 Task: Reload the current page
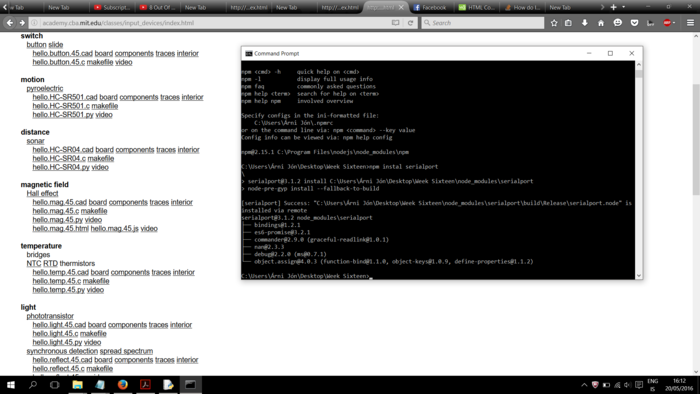(x=410, y=23)
